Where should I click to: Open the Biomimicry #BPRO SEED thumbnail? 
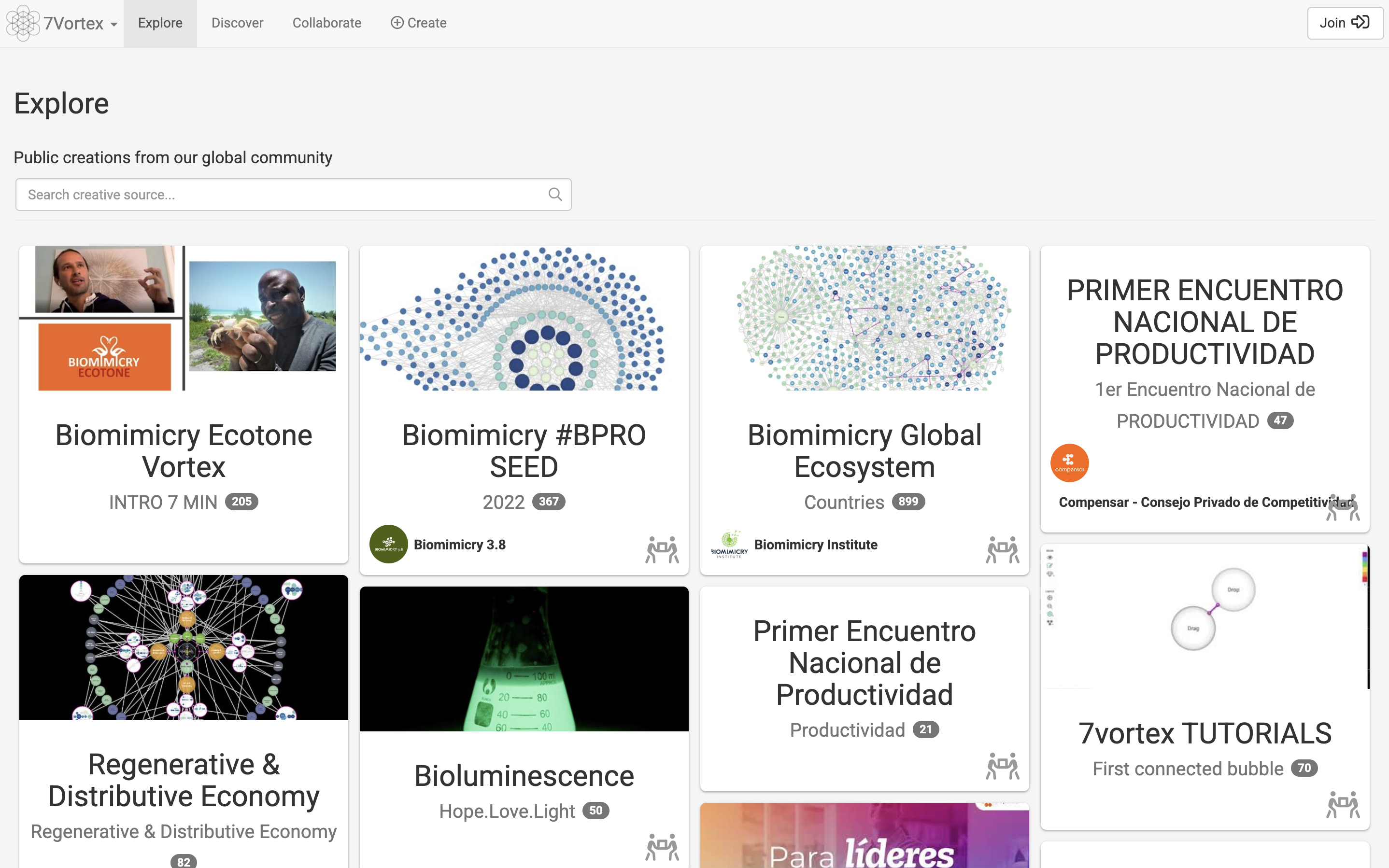(x=524, y=318)
